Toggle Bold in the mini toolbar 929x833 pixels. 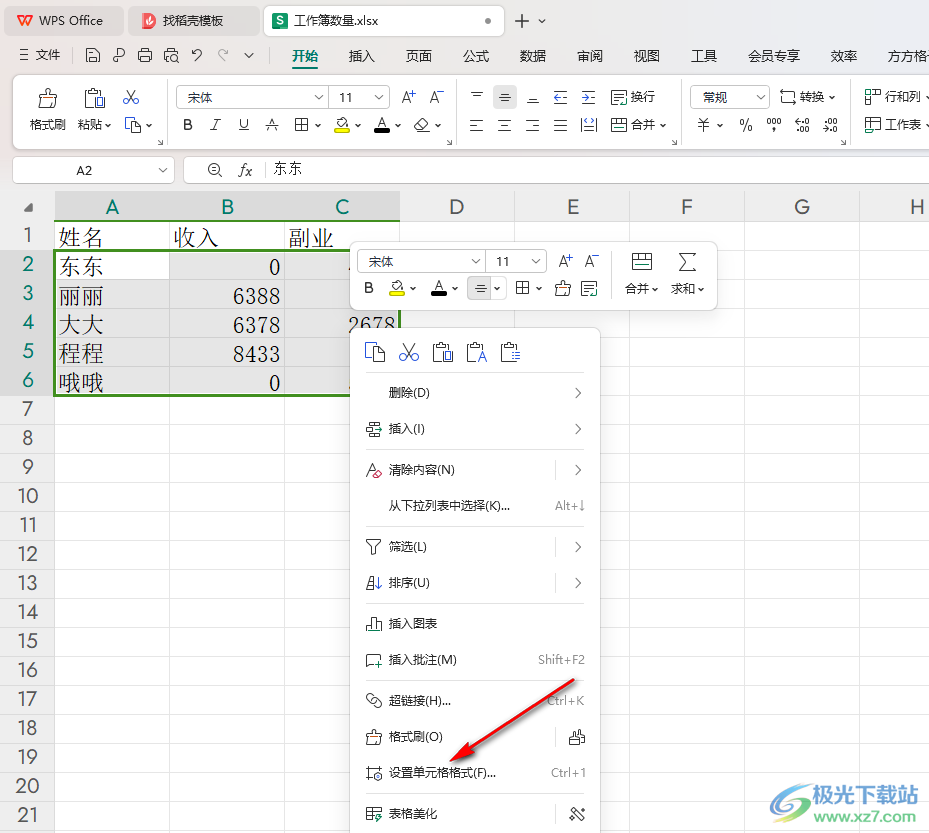(369, 289)
